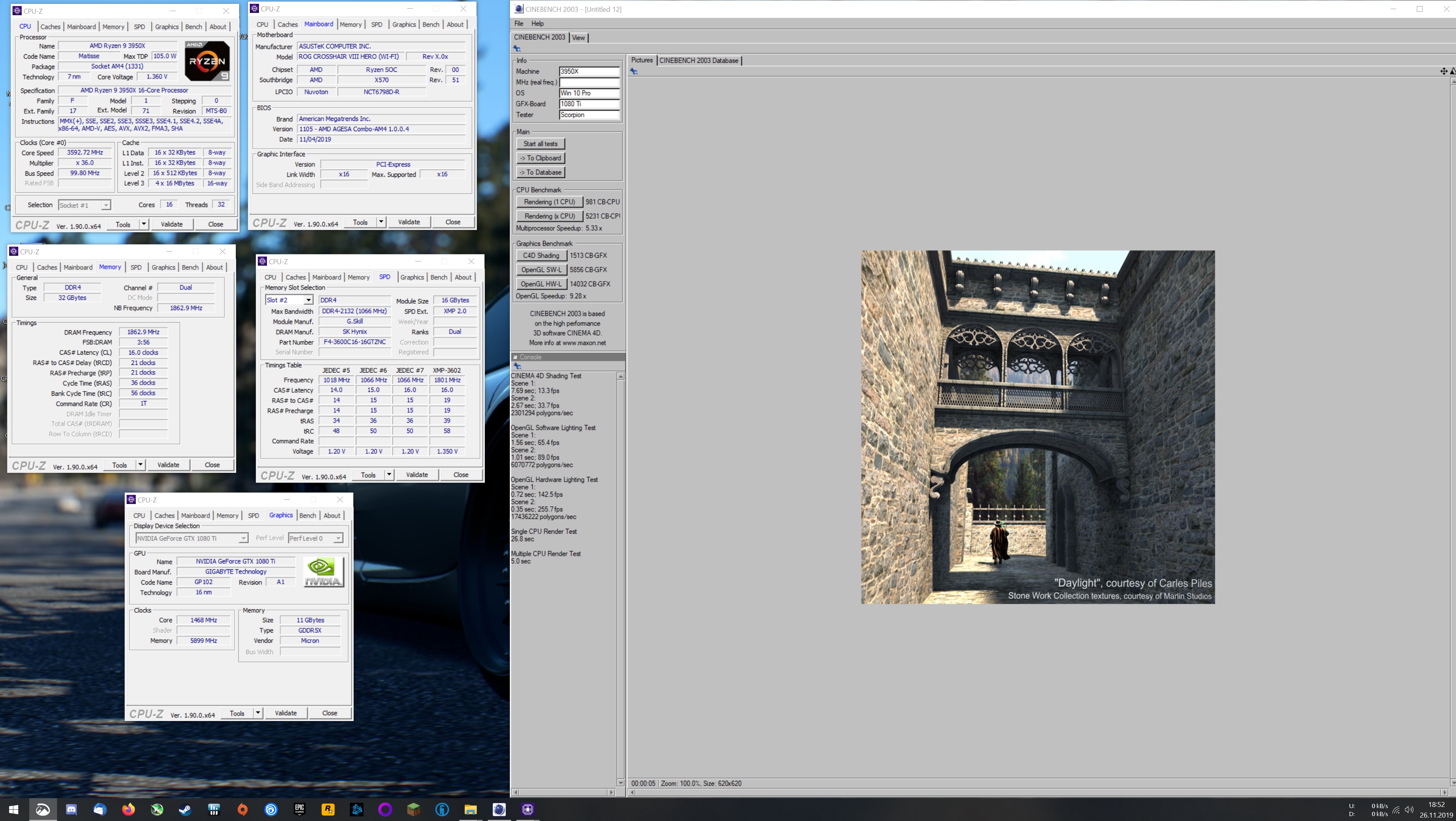Screen dimensions: 1456x821
Task: Click the pin icon under CINEBENCH 2003 tab
Action: point(517,49)
